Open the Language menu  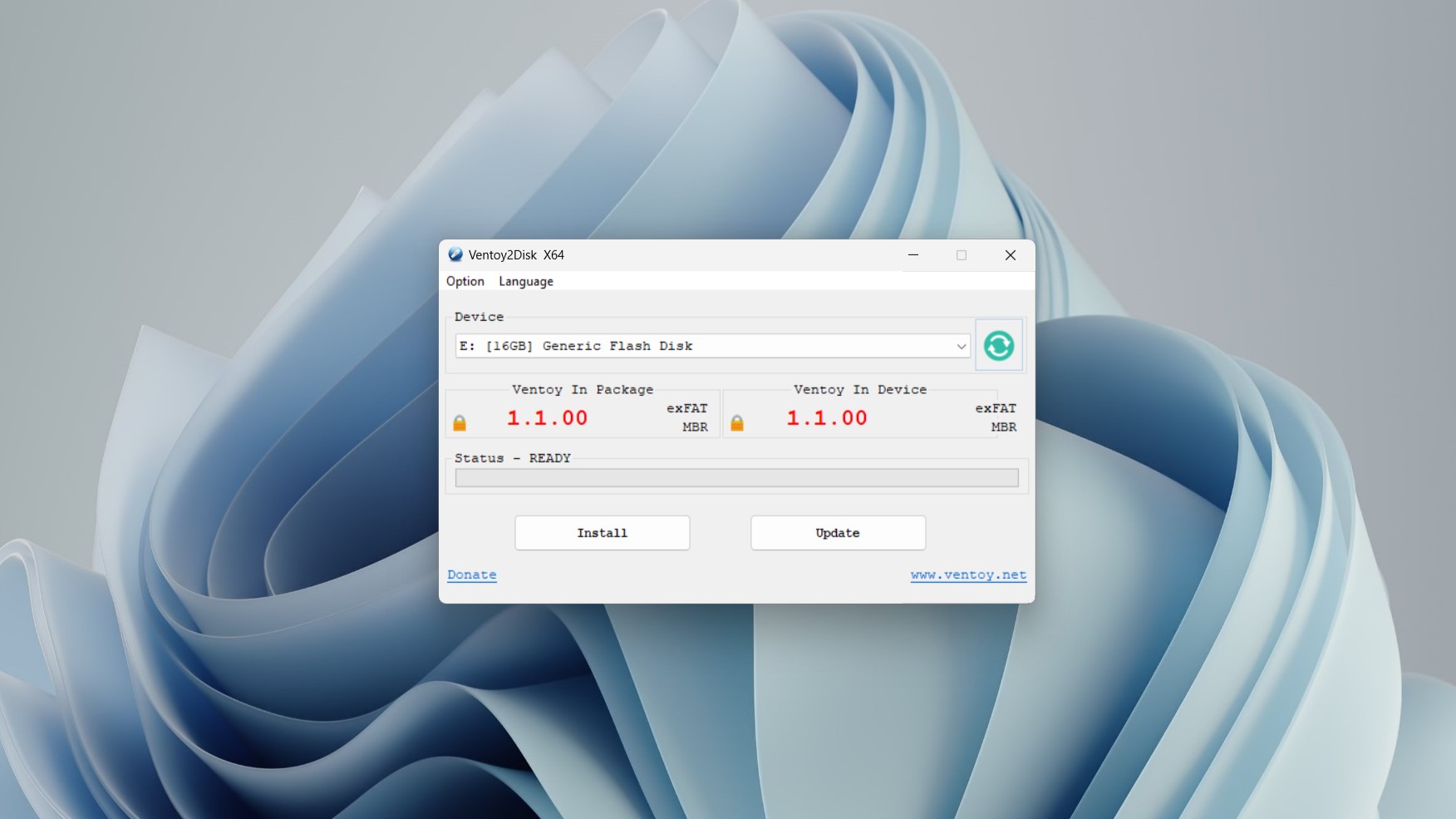[x=526, y=281]
